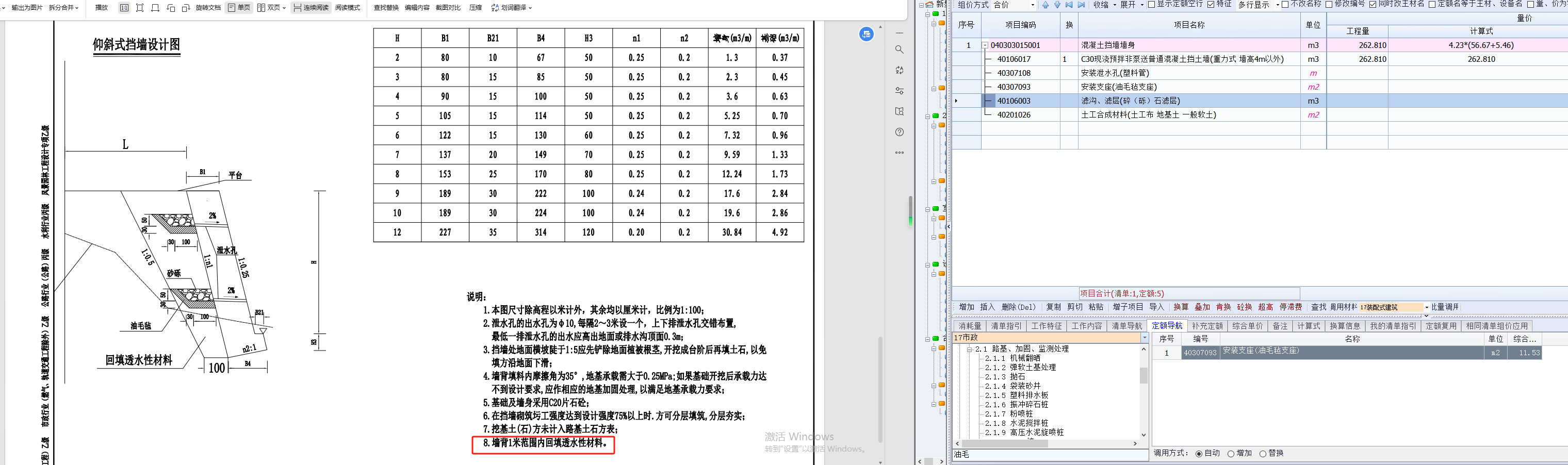Open the 多行显示 dropdown

click(x=1277, y=5)
